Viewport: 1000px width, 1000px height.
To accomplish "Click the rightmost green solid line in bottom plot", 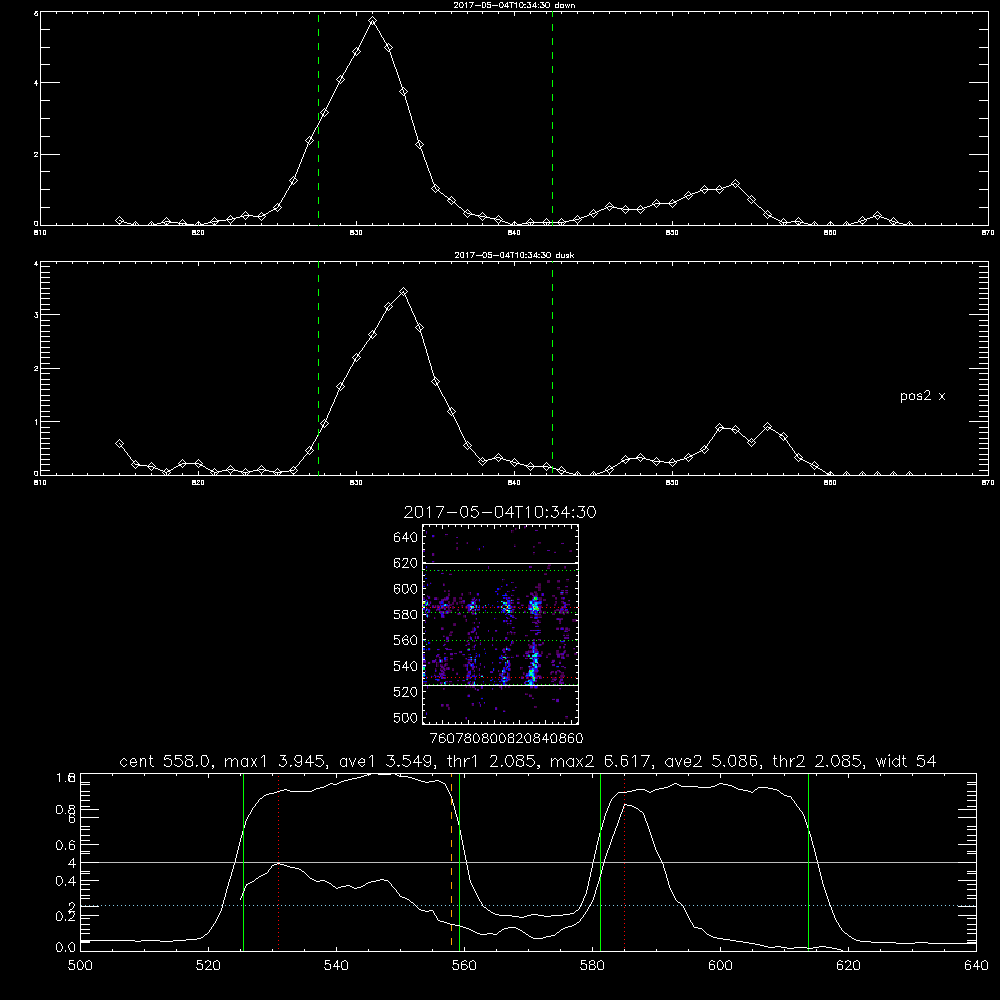I will pyautogui.click(x=808, y=862).
